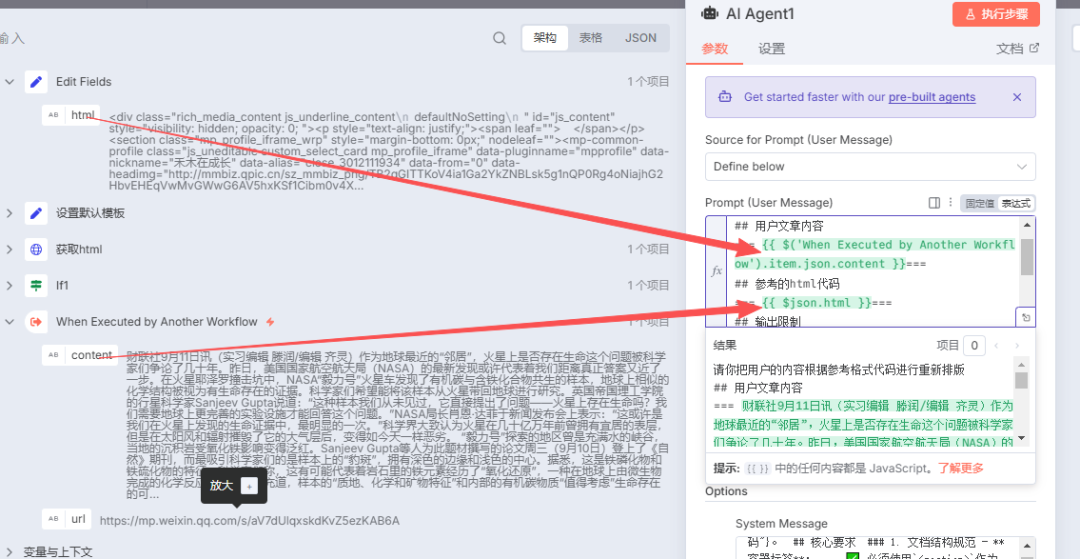Open Source for Prompt dropdown
This screenshot has width=1080, height=559.
pos(870,167)
